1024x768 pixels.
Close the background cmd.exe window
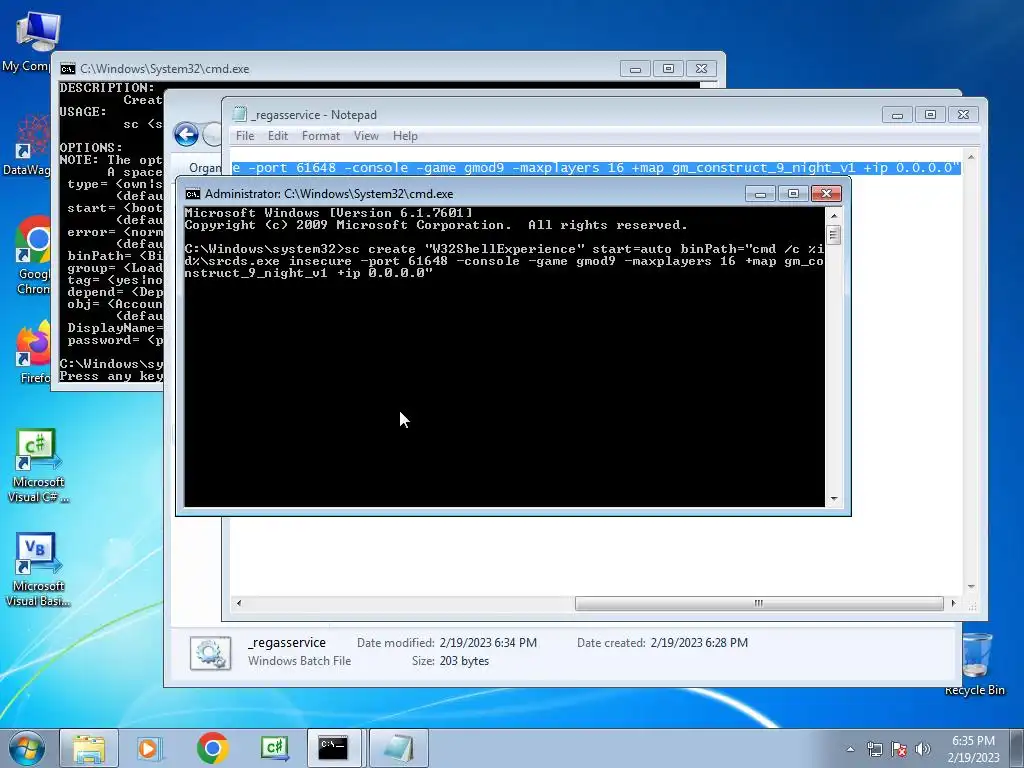tap(701, 69)
